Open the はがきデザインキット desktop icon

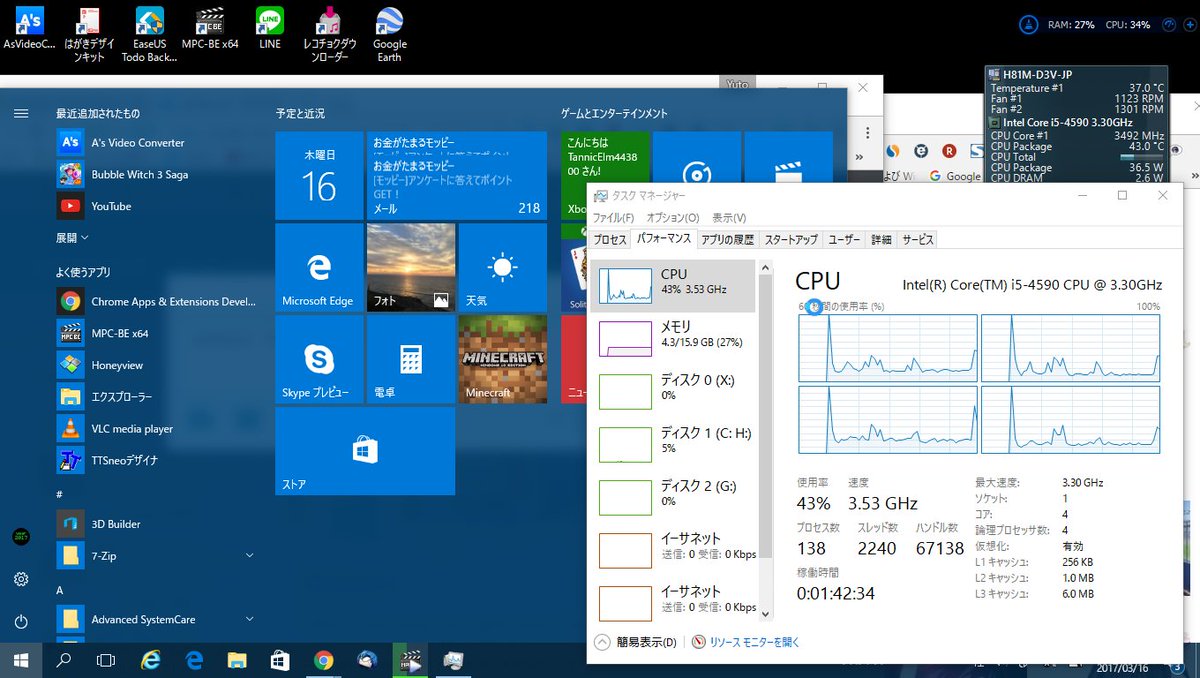click(x=90, y=34)
